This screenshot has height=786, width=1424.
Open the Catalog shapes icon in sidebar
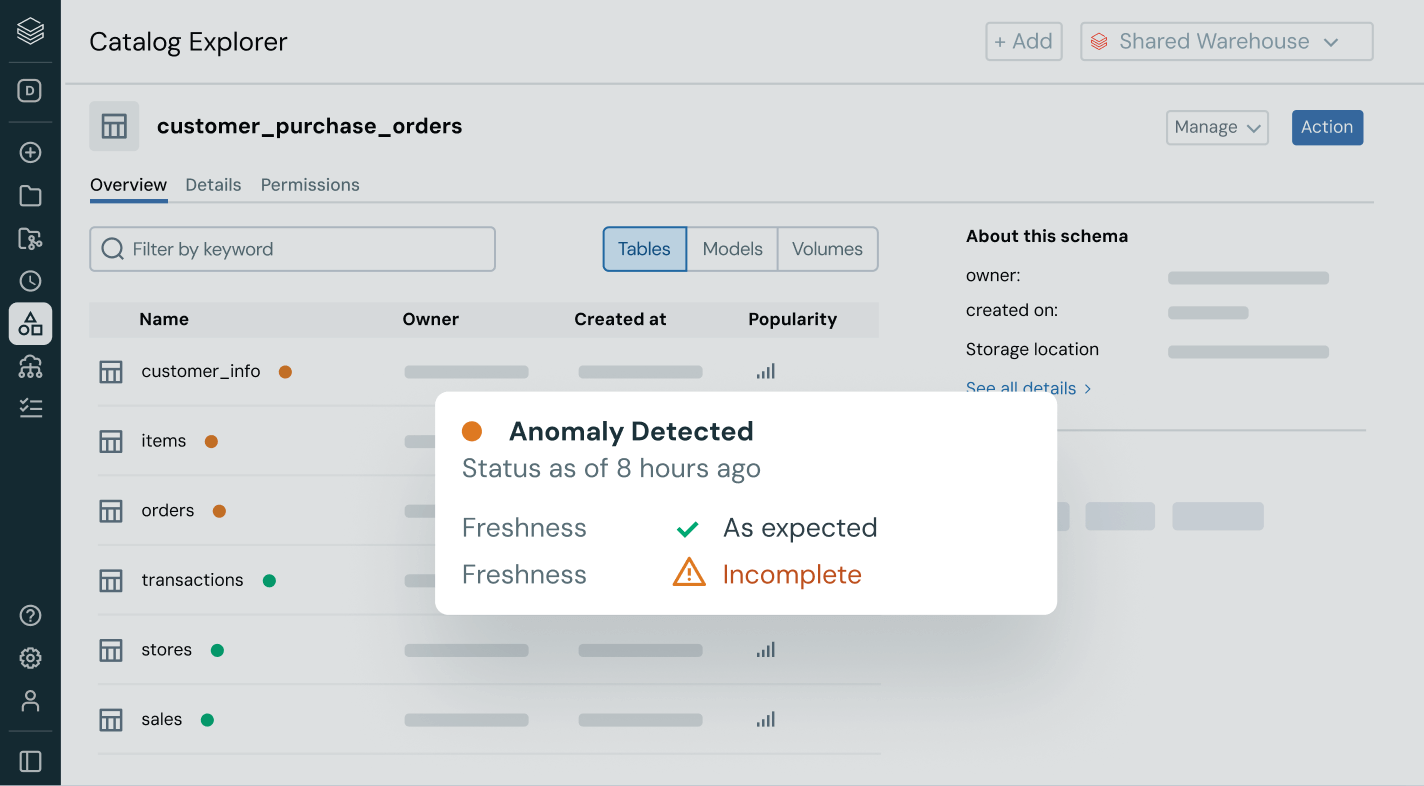click(30, 324)
